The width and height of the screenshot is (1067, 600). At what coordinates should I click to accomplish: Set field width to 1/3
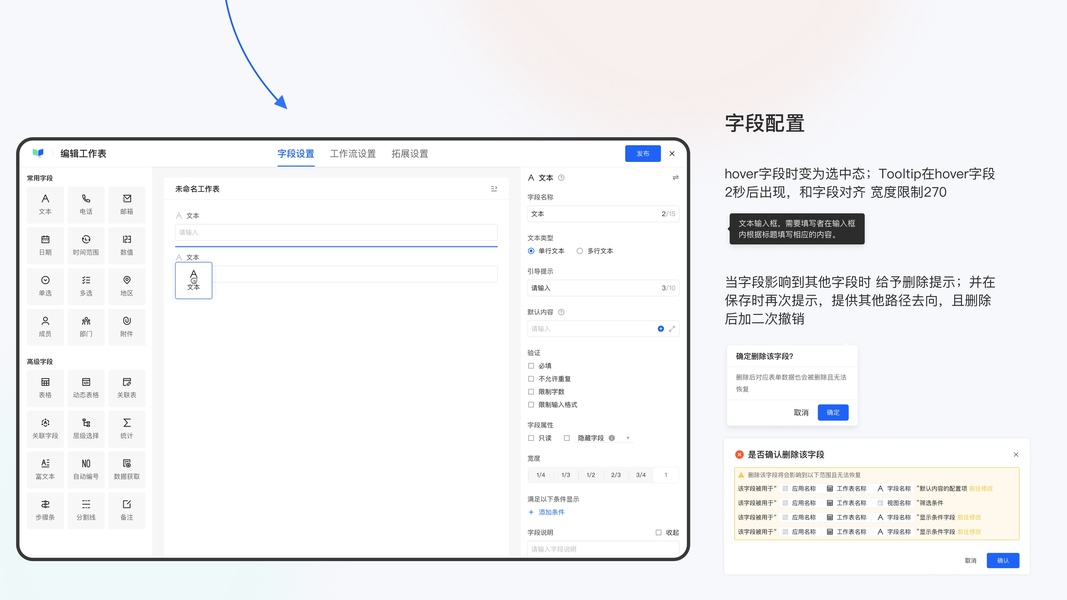coord(565,475)
